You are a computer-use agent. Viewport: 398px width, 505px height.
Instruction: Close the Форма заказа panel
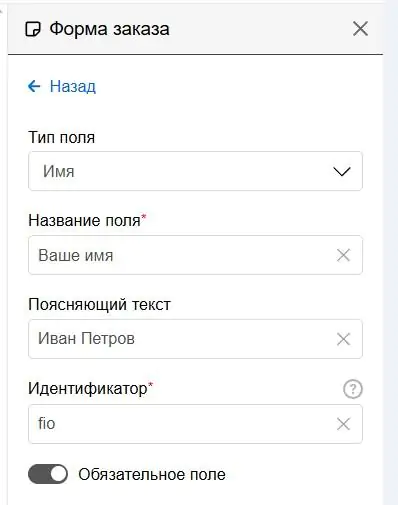(360, 29)
